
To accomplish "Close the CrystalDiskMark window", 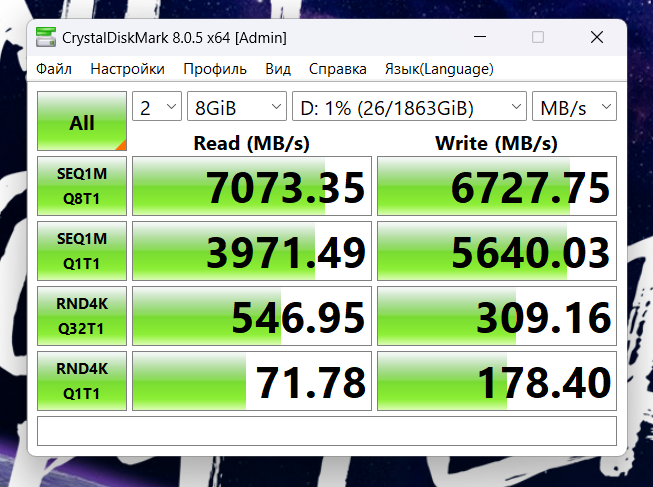I will (597, 37).
